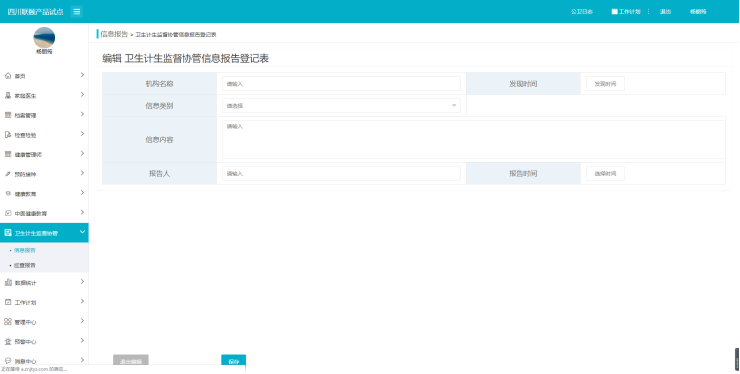Expand the 预防接种 row chevron
The image size is (740, 374).
tap(82, 173)
